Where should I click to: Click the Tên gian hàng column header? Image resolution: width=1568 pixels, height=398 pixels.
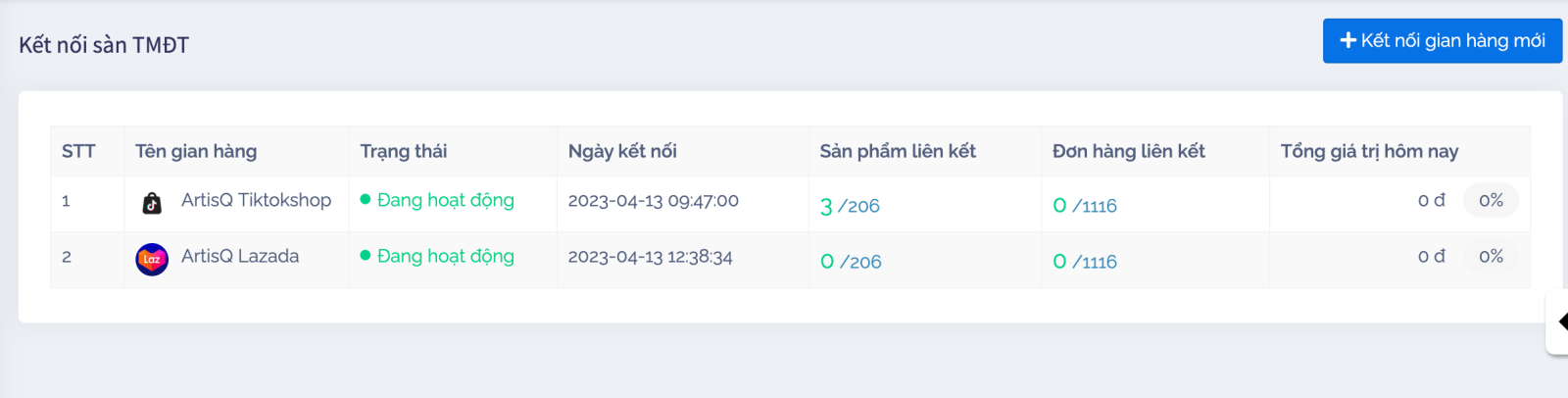[196, 151]
